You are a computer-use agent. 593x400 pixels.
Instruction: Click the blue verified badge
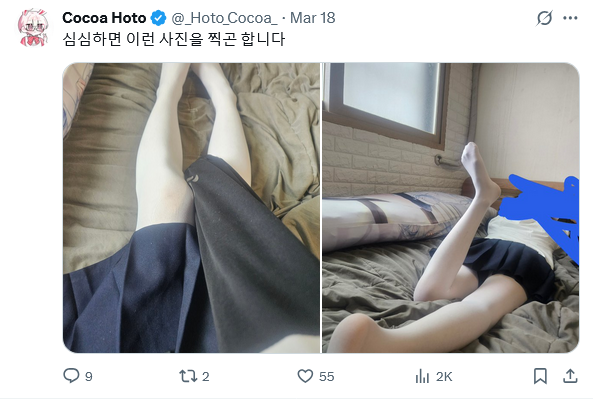[158, 18]
